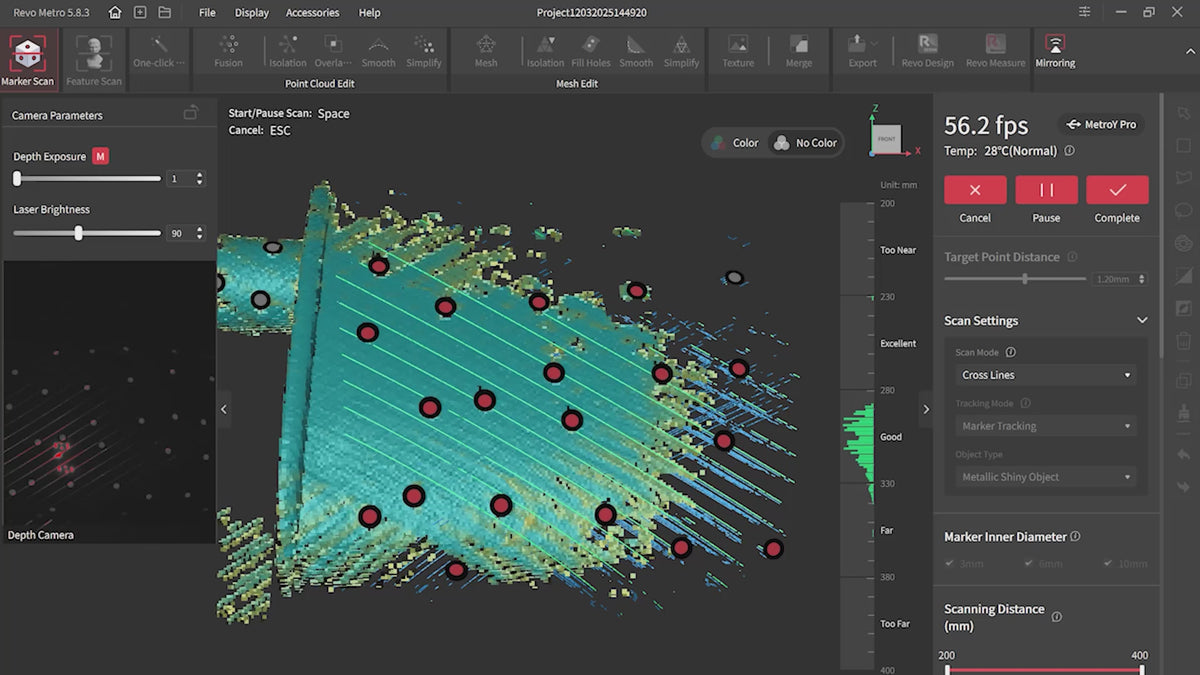The height and width of the screenshot is (675, 1200).
Task: Click the open folder icon in title bar
Action: pos(164,12)
